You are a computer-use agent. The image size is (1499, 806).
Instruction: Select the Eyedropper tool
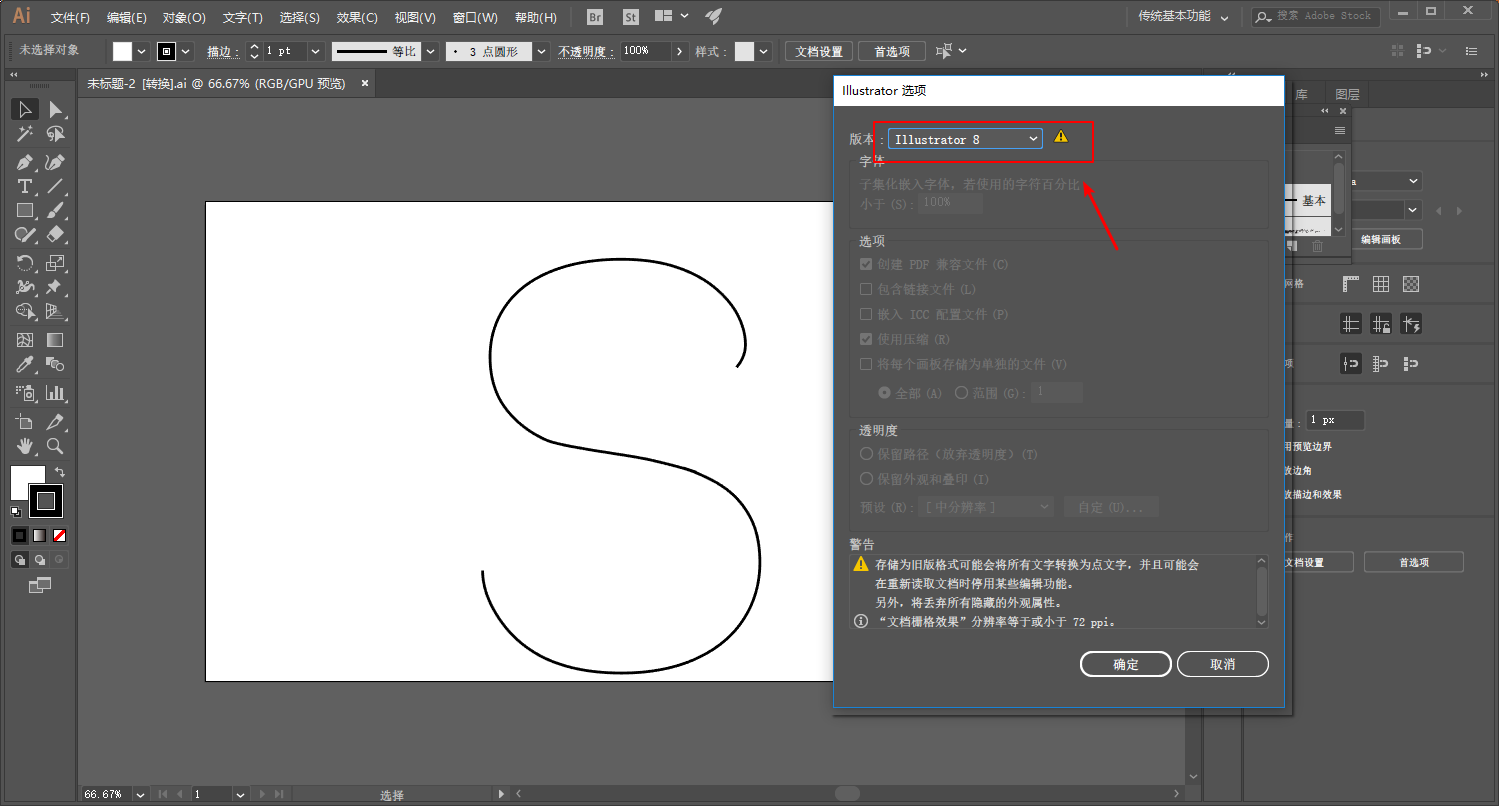[x=25, y=364]
